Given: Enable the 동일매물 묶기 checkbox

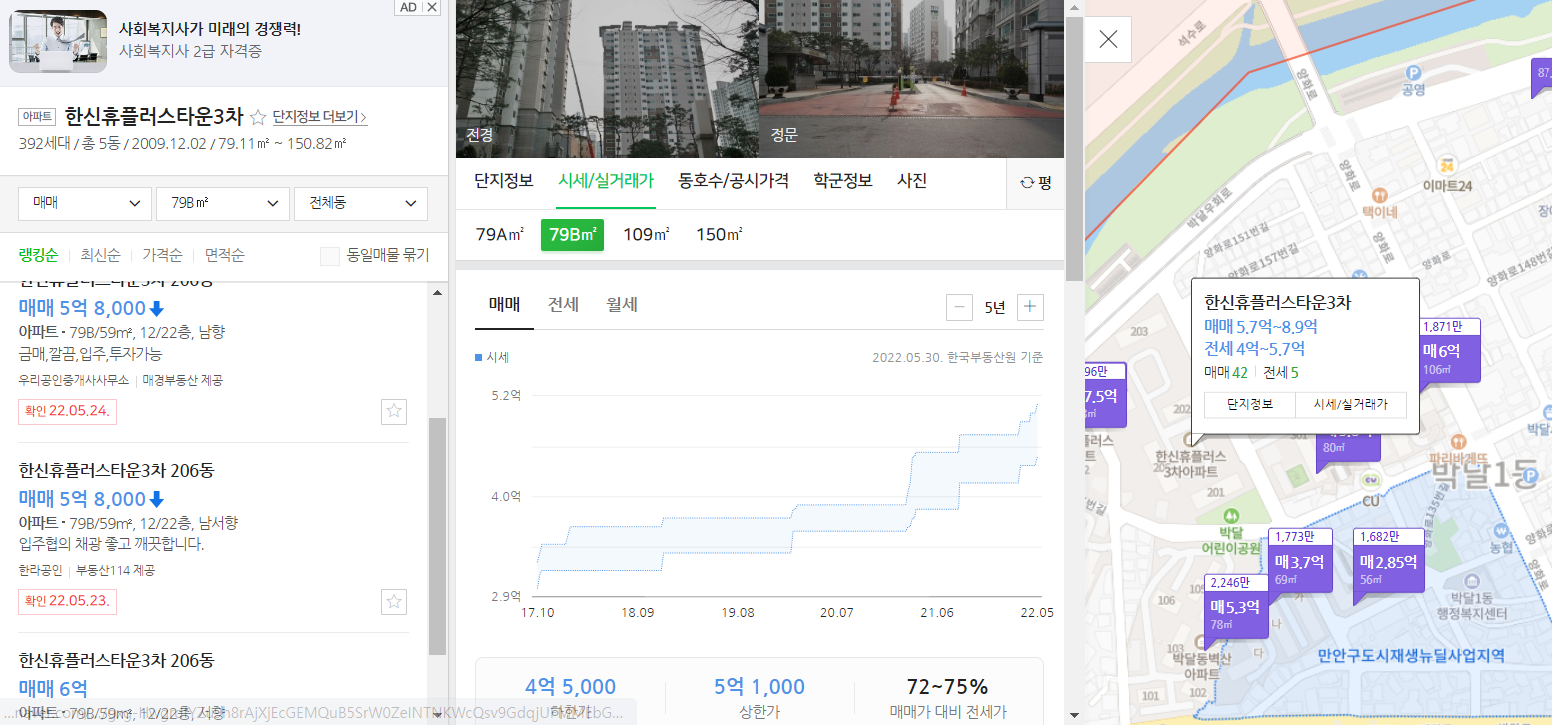Looking at the screenshot, I should coord(330,256).
